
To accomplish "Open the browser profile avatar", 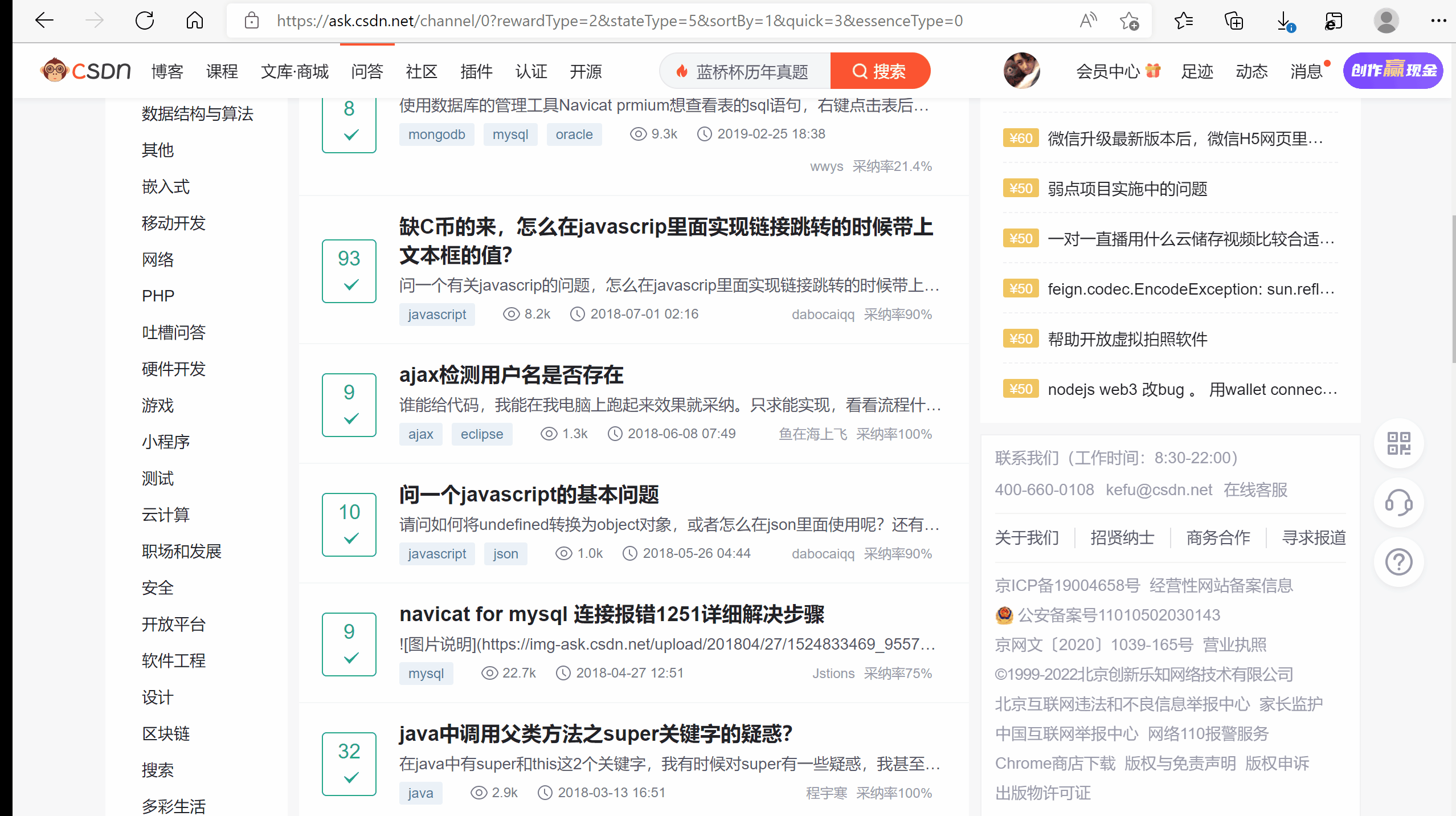I will (x=1386, y=21).
